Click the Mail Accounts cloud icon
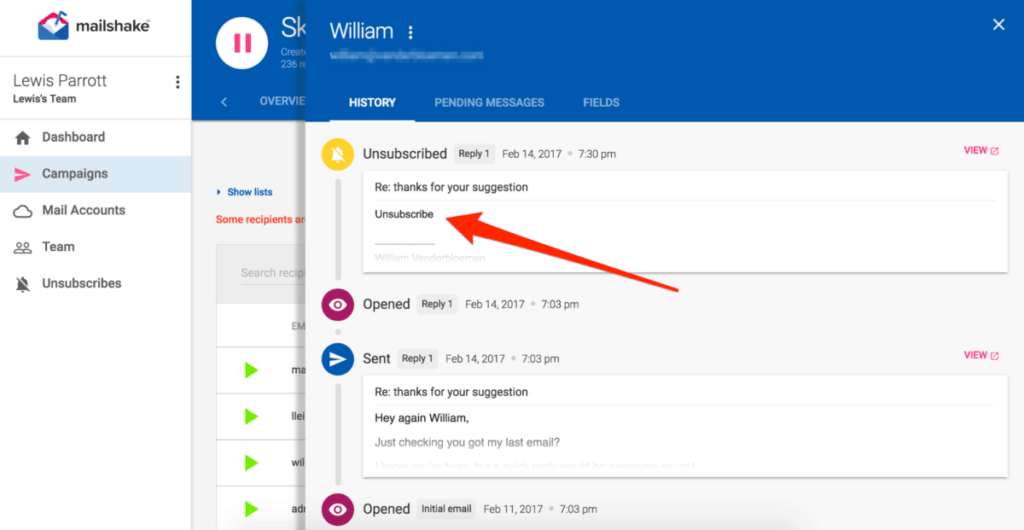This screenshot has height=530, width=1024. point(23,211)
